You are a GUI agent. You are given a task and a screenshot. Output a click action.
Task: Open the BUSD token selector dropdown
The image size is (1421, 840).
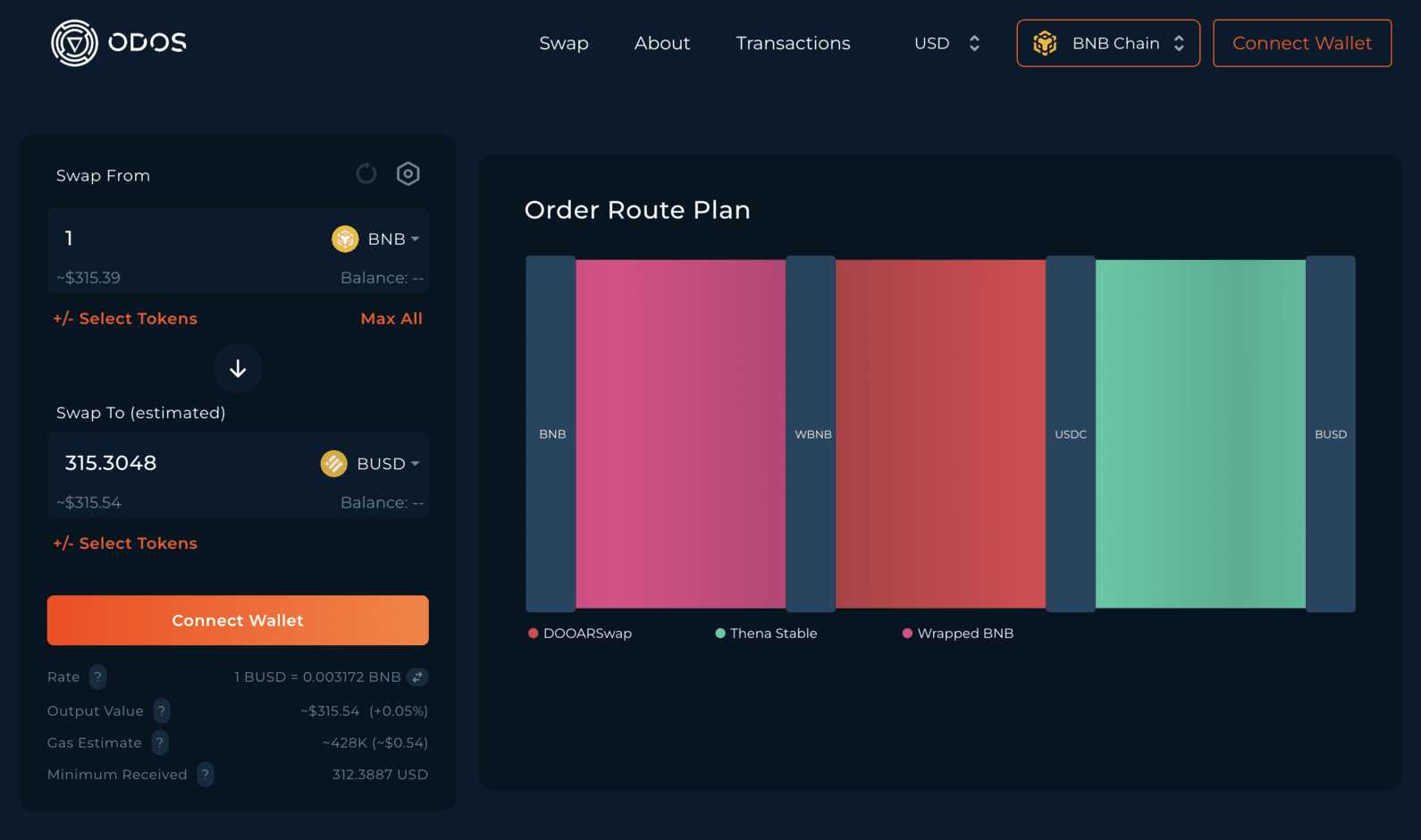pyautogui.click(x=371, y=464)
